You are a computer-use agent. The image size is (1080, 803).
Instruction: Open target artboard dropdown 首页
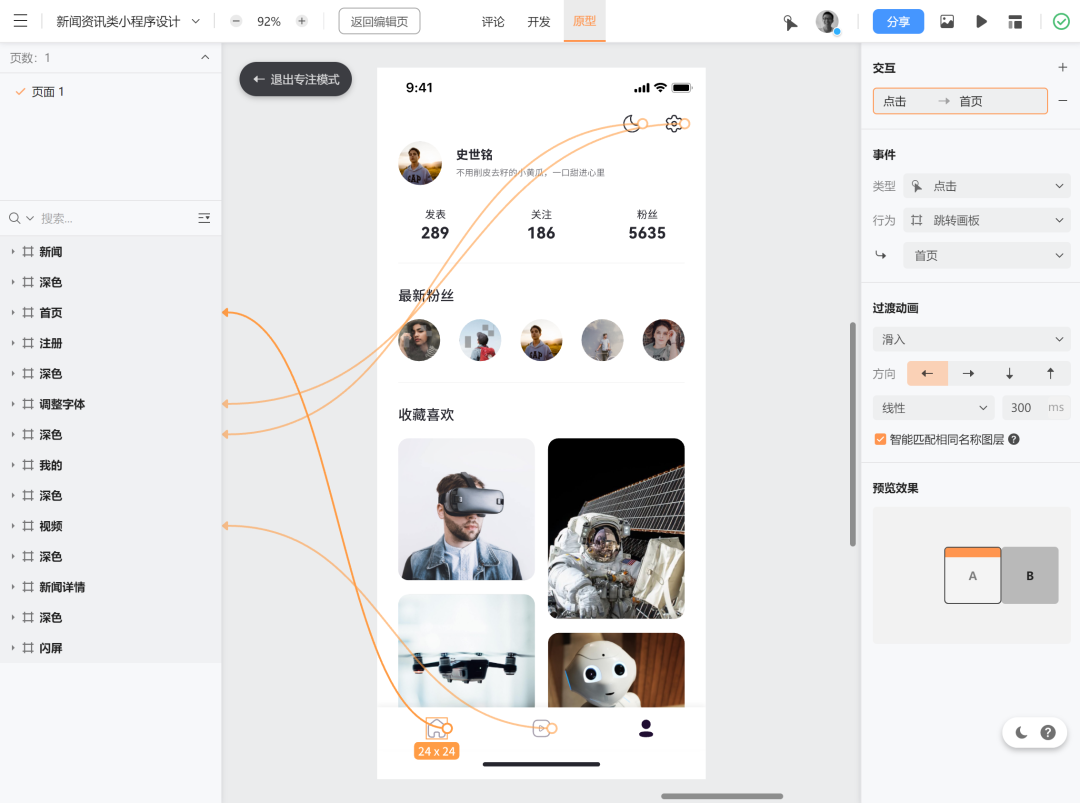(x=986, y=256)
